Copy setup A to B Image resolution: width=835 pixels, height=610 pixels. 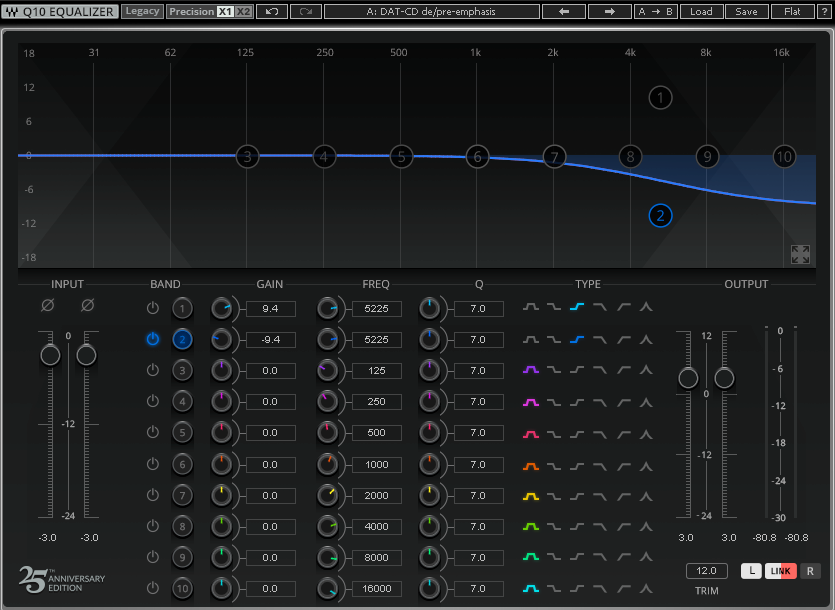[656, 11]
